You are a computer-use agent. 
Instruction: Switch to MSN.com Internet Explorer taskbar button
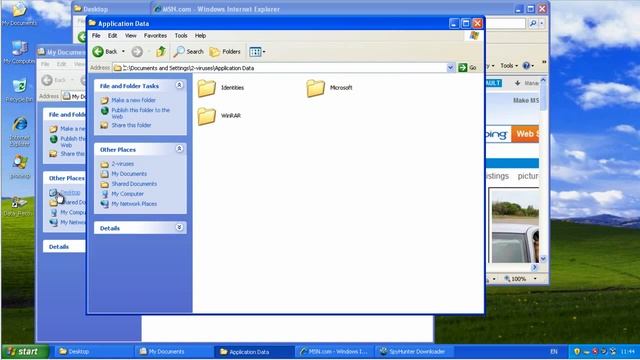[x=333, y=351]
